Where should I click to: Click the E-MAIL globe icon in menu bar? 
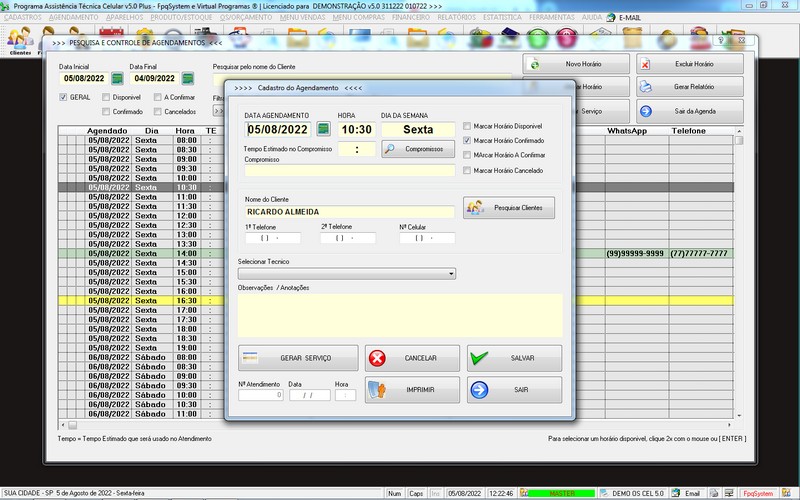click(611, 17)
